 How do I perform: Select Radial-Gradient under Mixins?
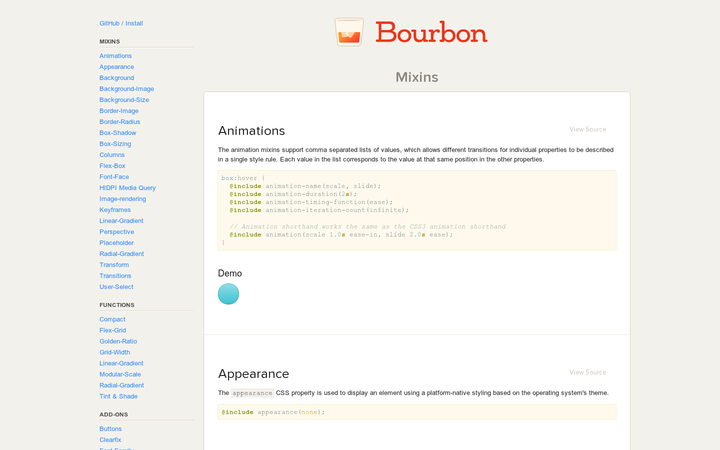[x=122, y=254]
